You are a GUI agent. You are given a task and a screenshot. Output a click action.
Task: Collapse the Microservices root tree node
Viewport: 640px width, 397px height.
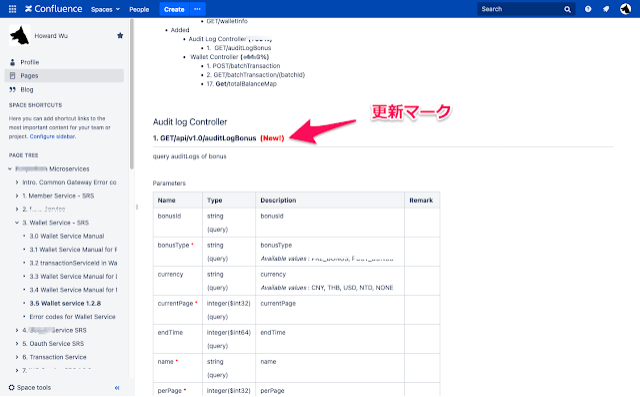click(10, 169)
